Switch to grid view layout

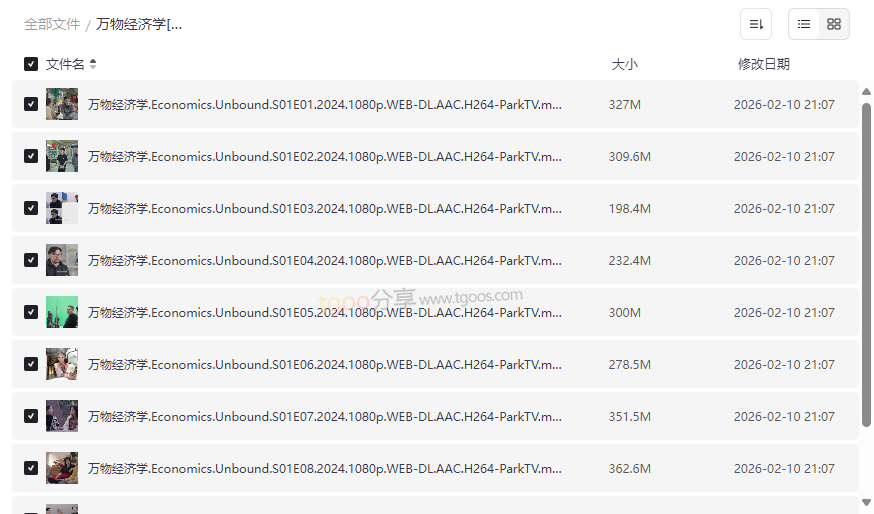pos(834,24)
